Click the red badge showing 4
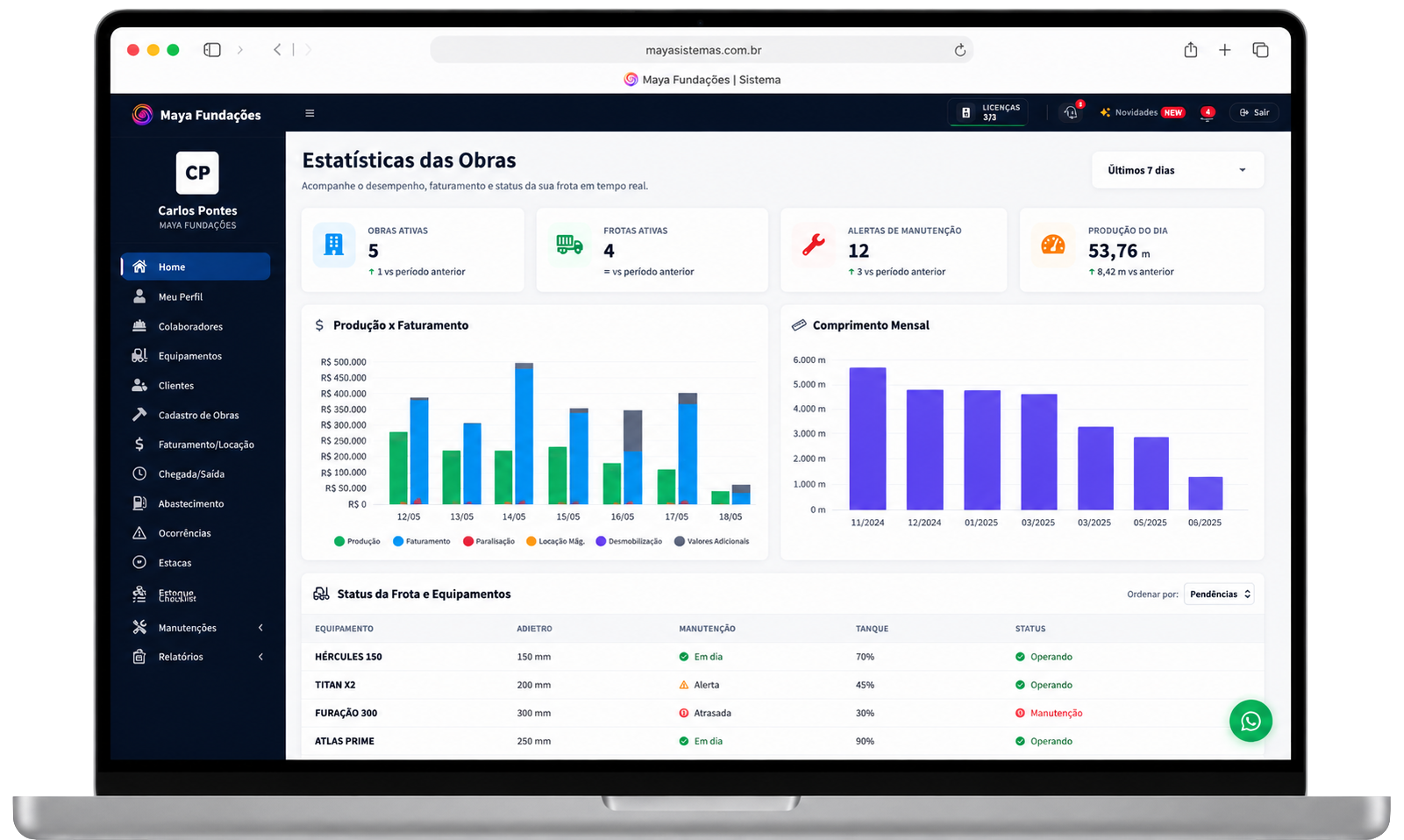This screenshot has width=1404, height=840. 1208,111
